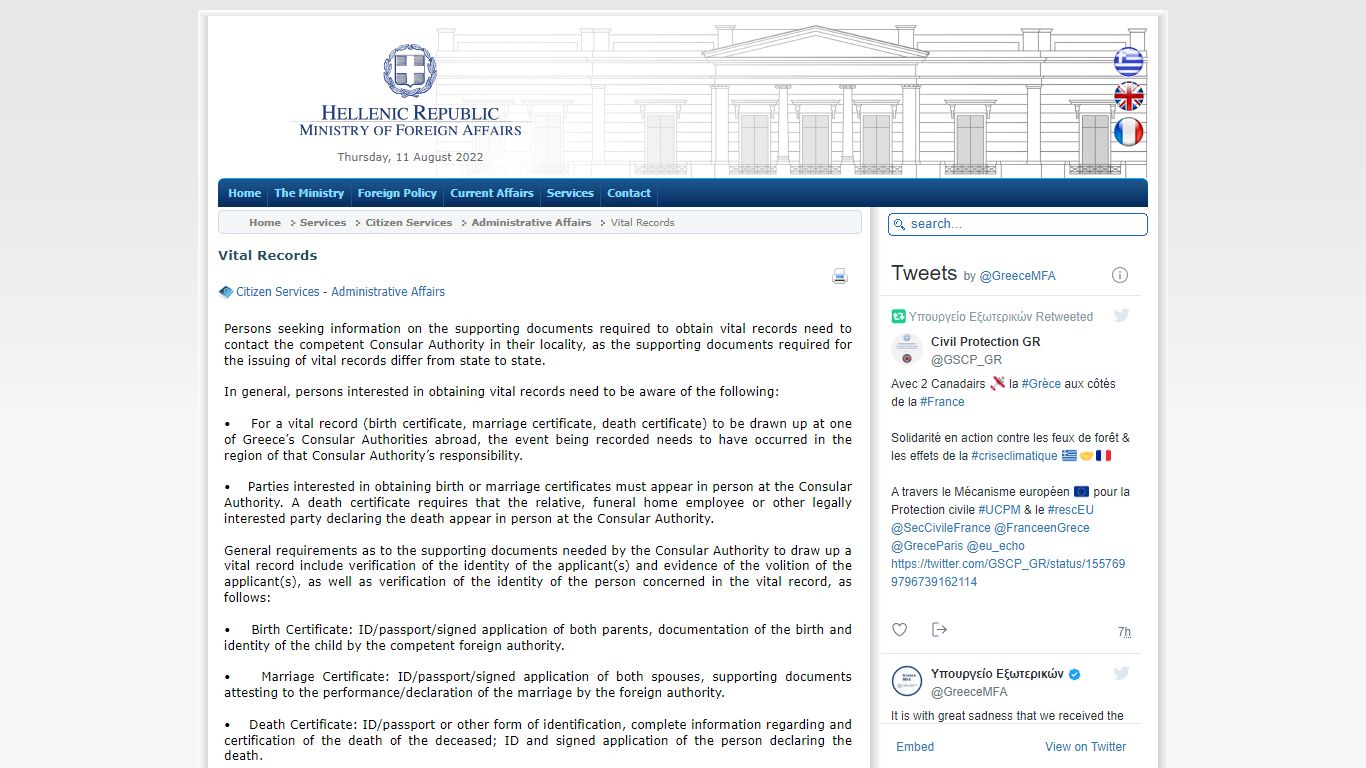Click Vital Records breadcrumb text
Image resolution: width=1366 pixels, height=768 pixels.
tap(642, 222)
